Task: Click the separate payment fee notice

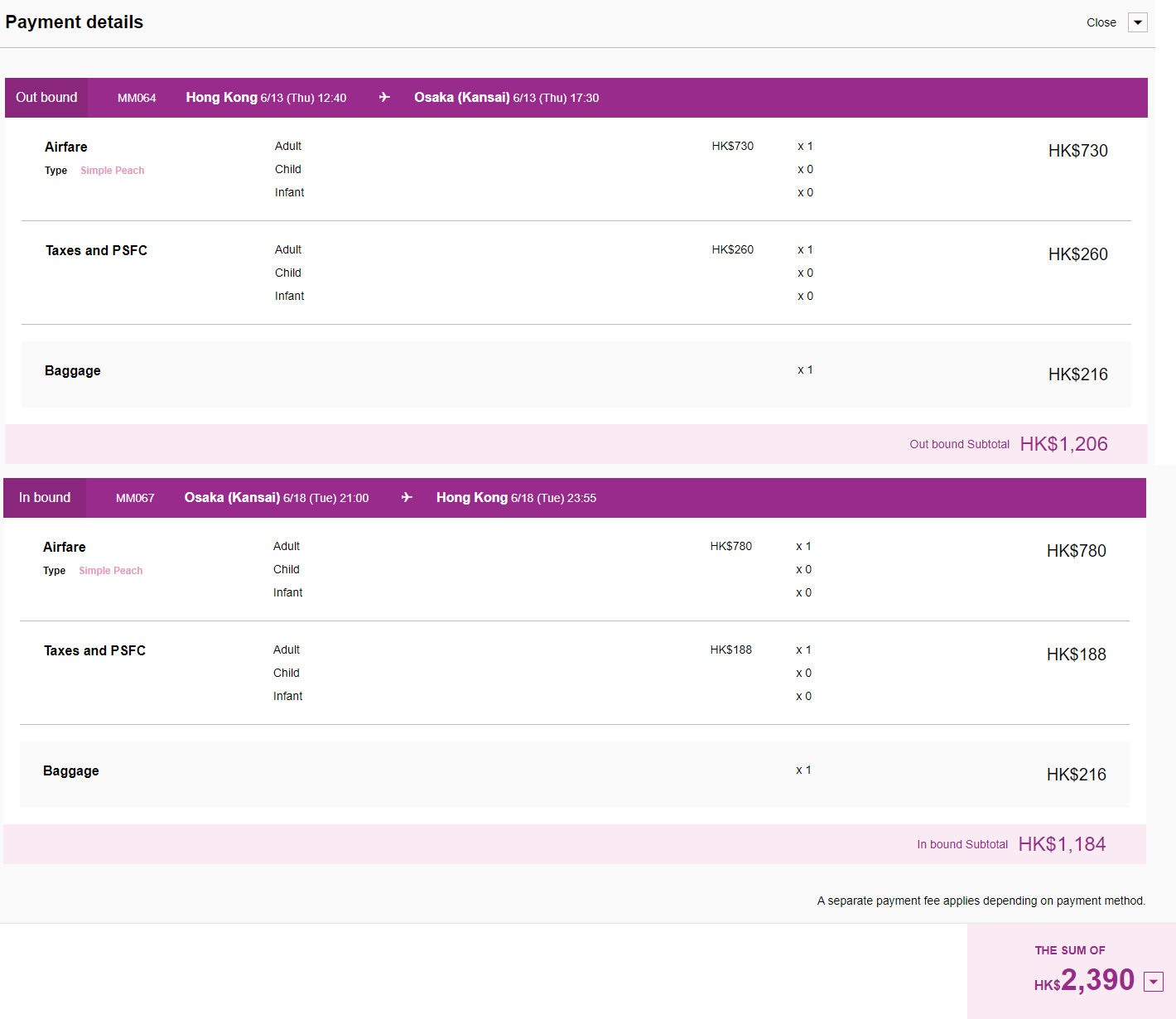Action: pos(981,901)
